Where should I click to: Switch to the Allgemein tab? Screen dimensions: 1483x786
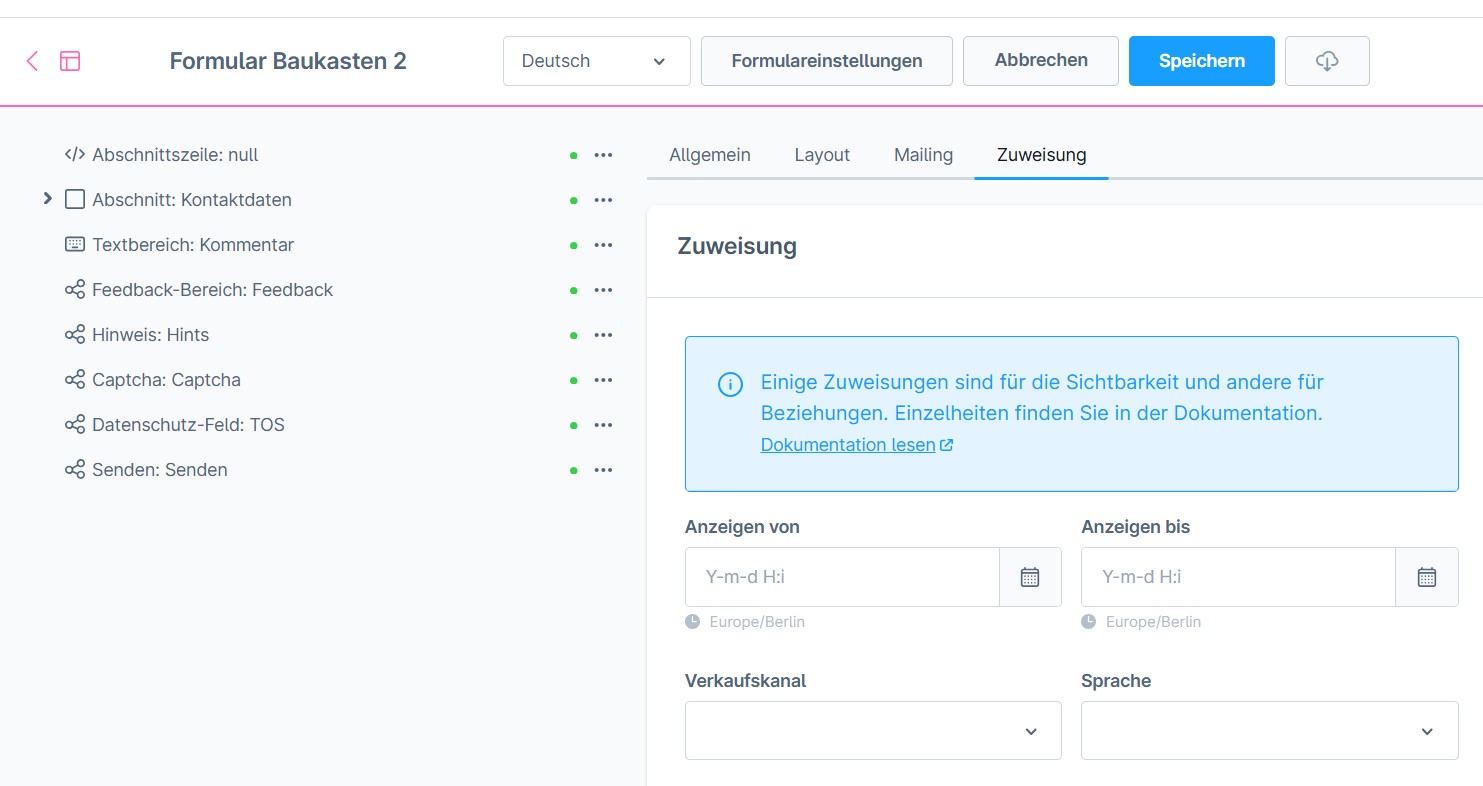[x=709, y=155]
